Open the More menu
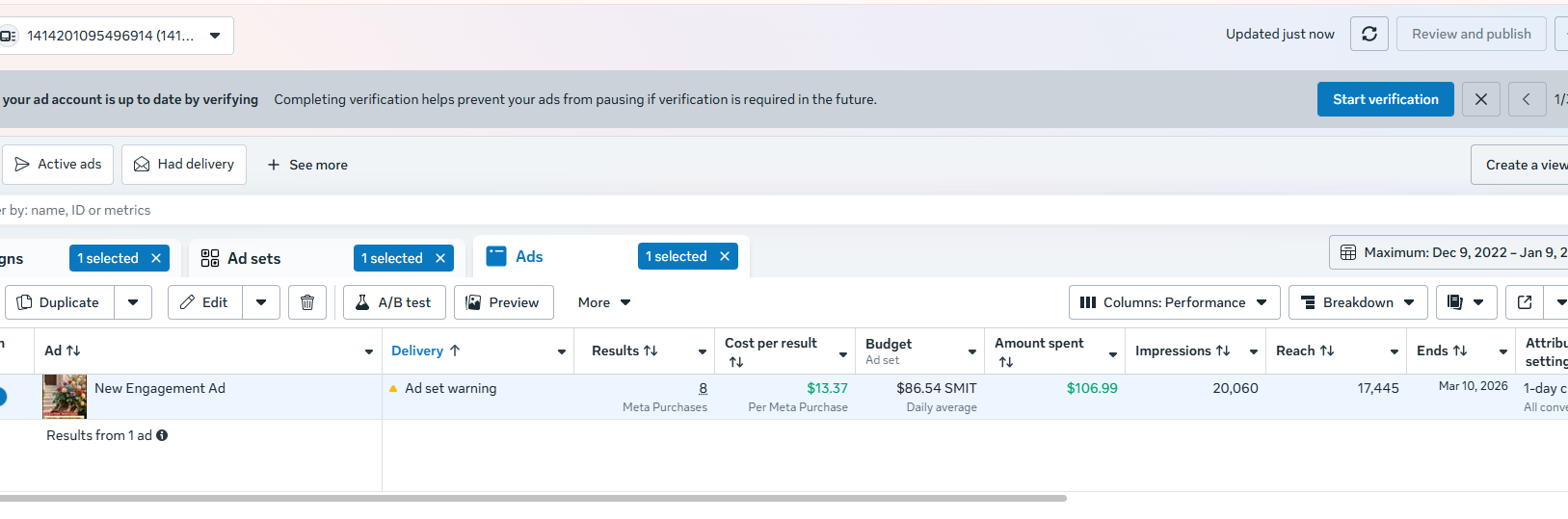The height and width of the screenshot is (519, 1568). click(604, 302)
